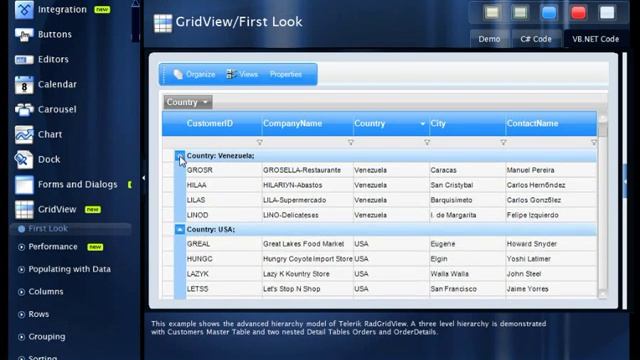Screen dimensions: 640x360
Task: Switch to the Demo tab
Action: coord(489,39)
